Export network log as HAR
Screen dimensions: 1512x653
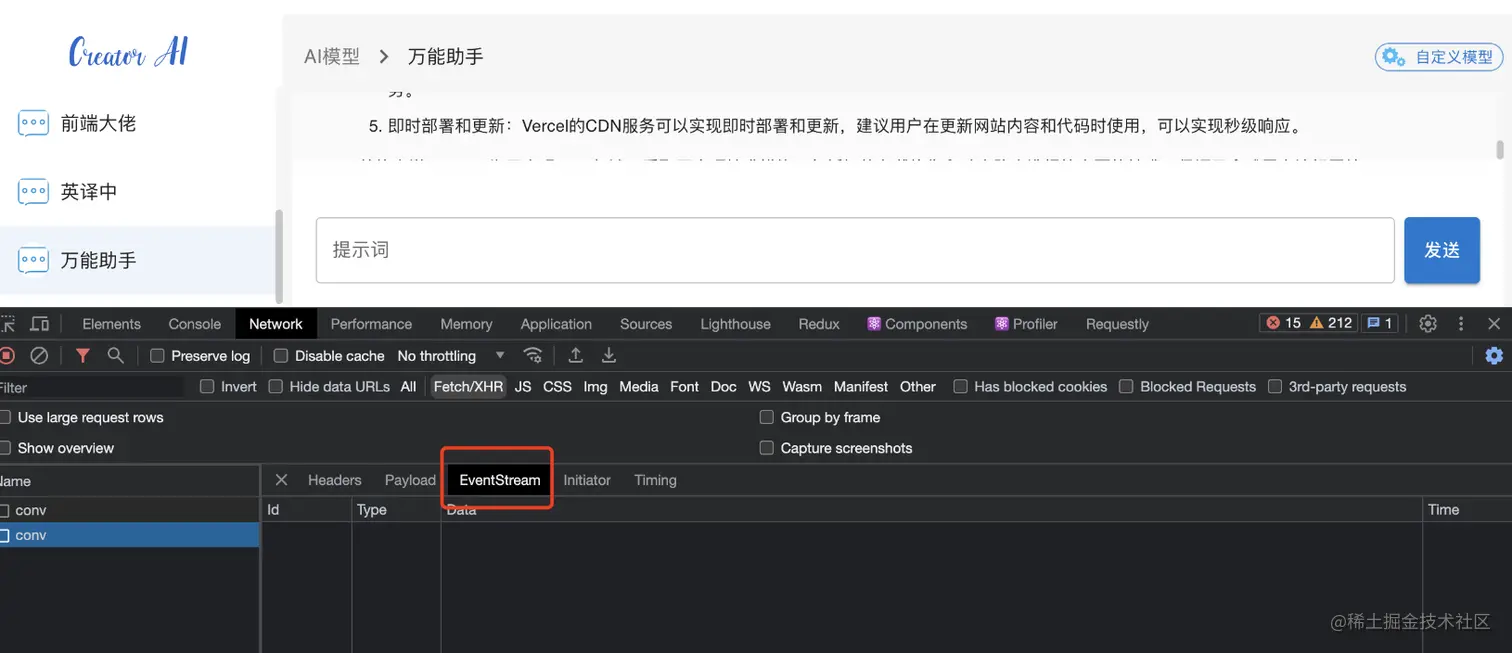pyautogui.click(x=608, y=355)
